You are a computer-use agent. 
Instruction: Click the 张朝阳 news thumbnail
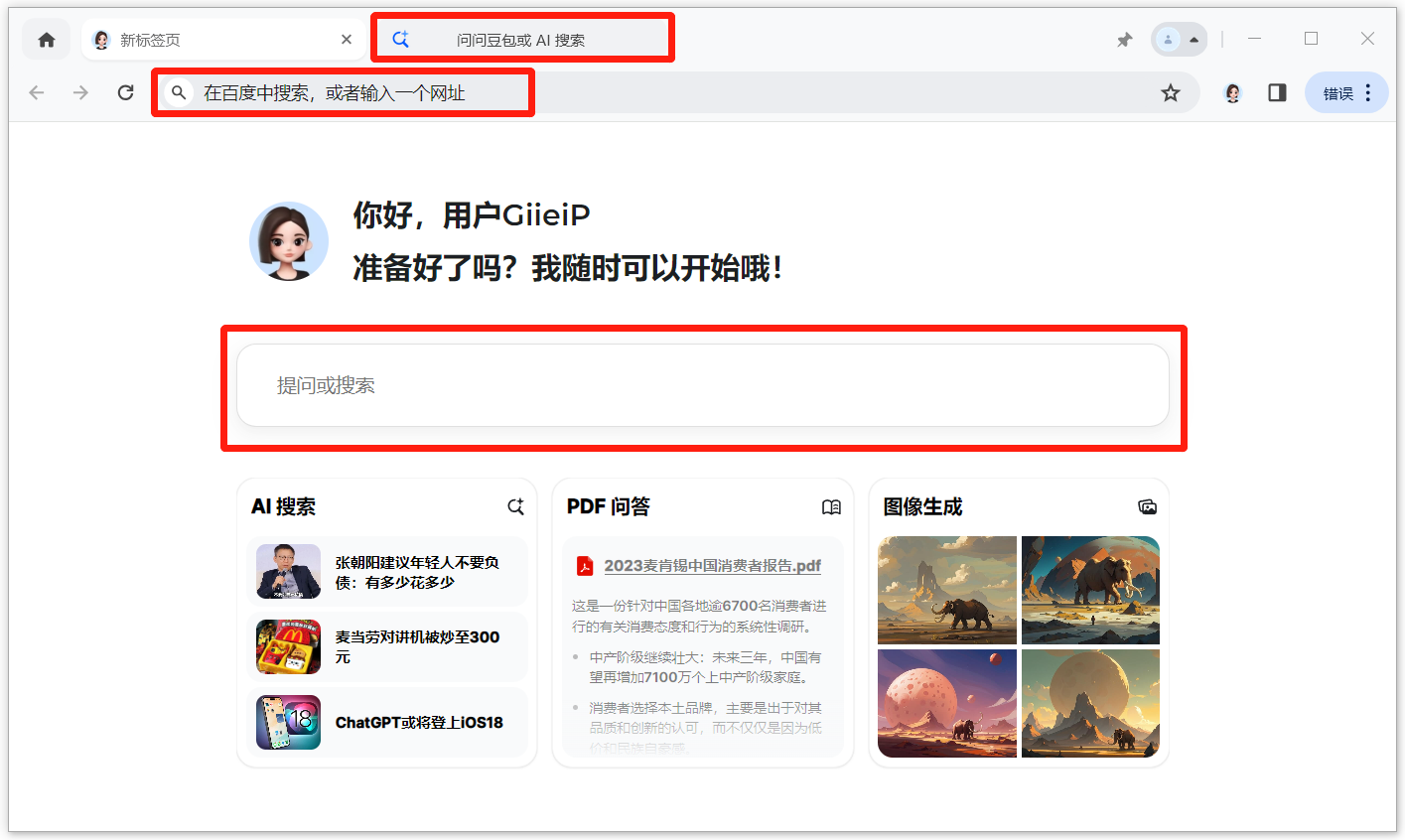pyautogui.click(x=288, y=571)
